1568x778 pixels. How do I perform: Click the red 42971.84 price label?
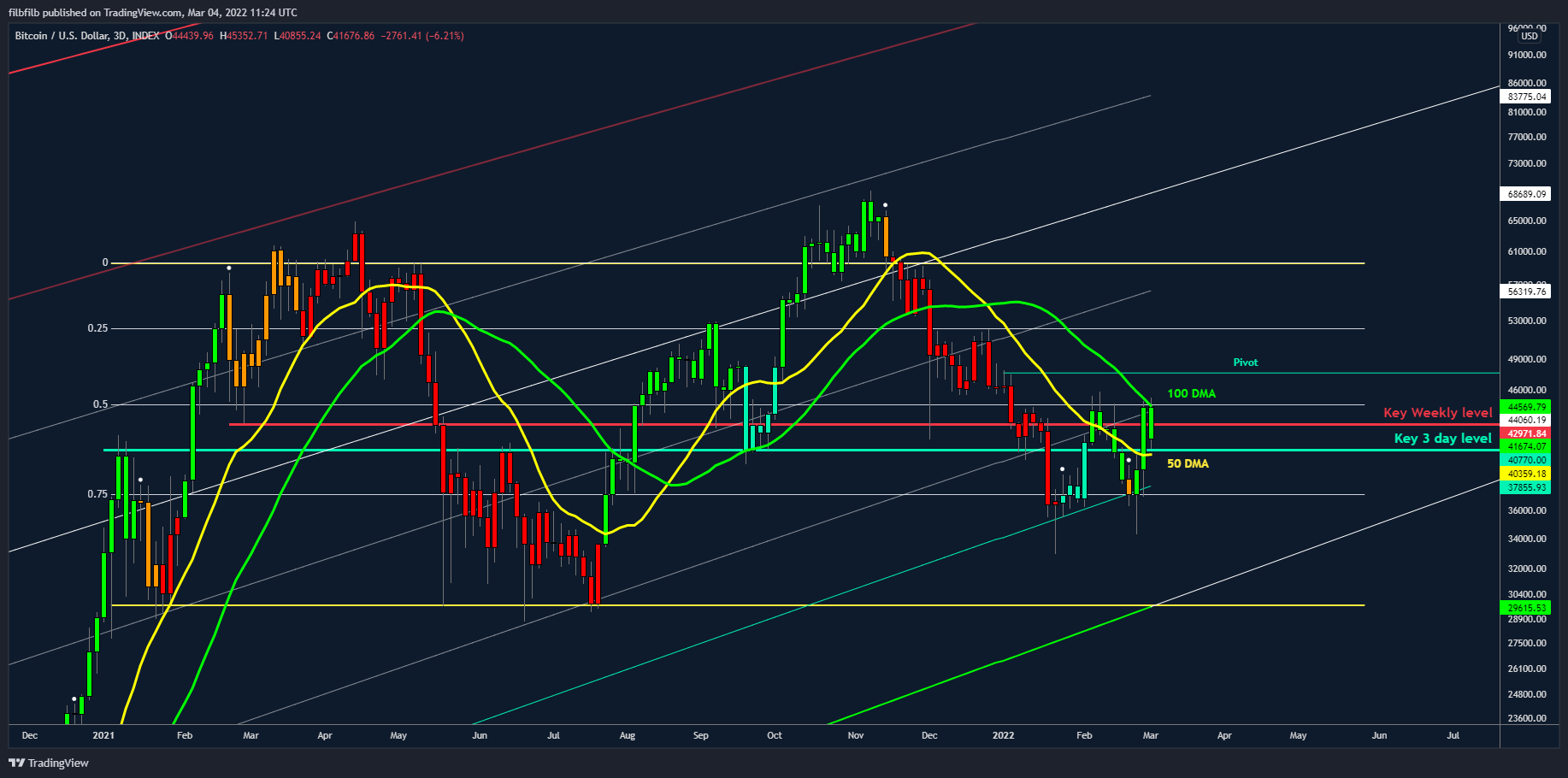(1527, 433)
